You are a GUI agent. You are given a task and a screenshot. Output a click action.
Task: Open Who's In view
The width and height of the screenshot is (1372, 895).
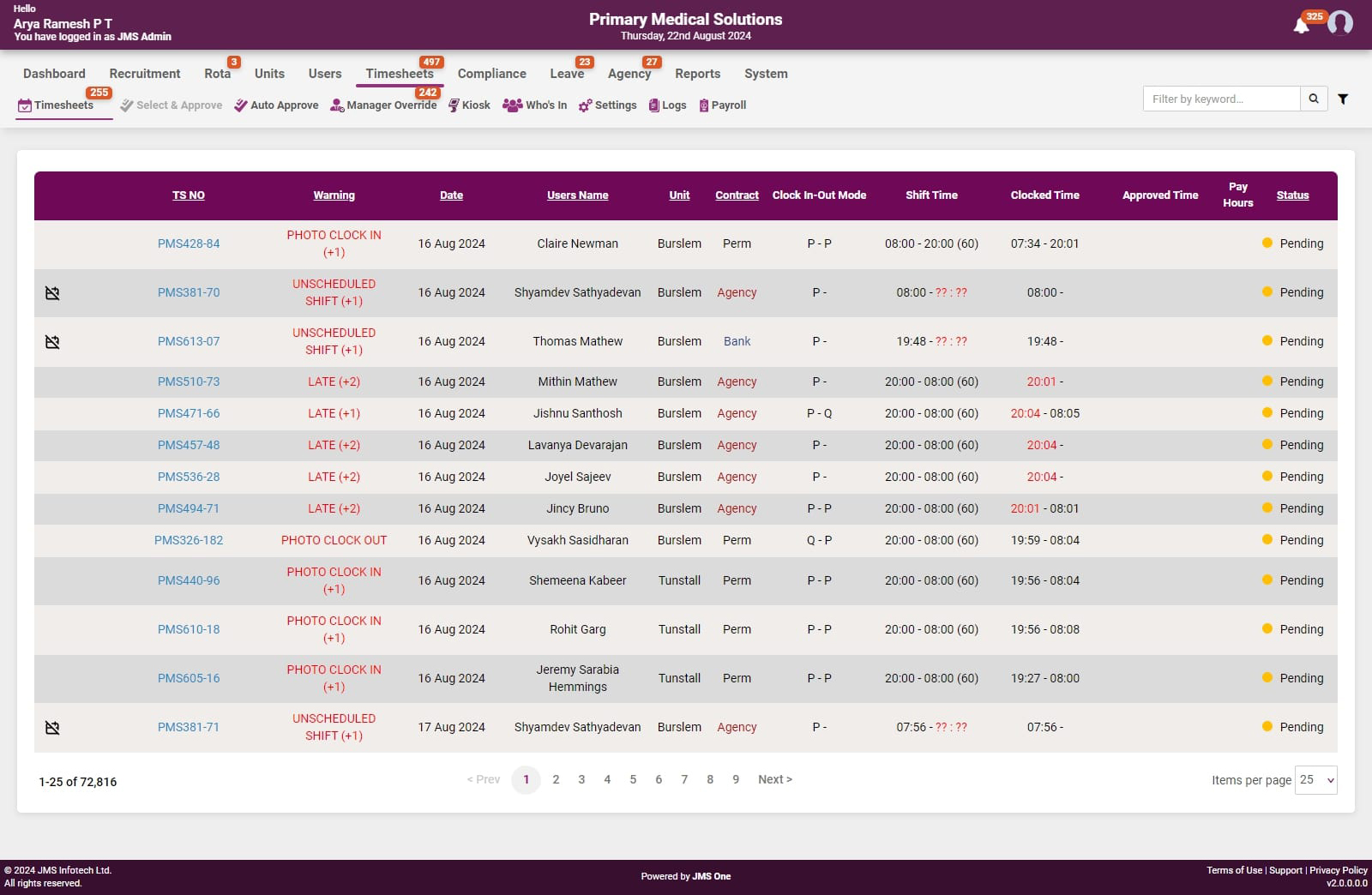coord(535,105)
